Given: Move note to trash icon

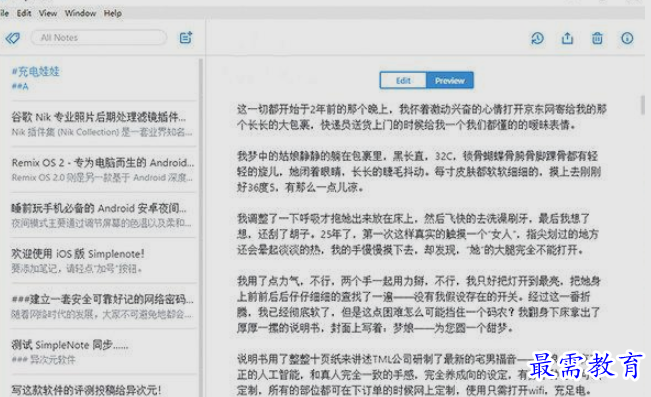Looking at the screenshot, I should click(x=597, y=38).
